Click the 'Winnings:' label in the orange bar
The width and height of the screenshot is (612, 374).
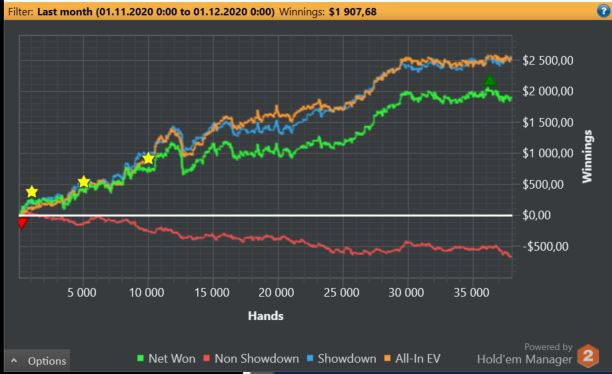click(302, 12)
